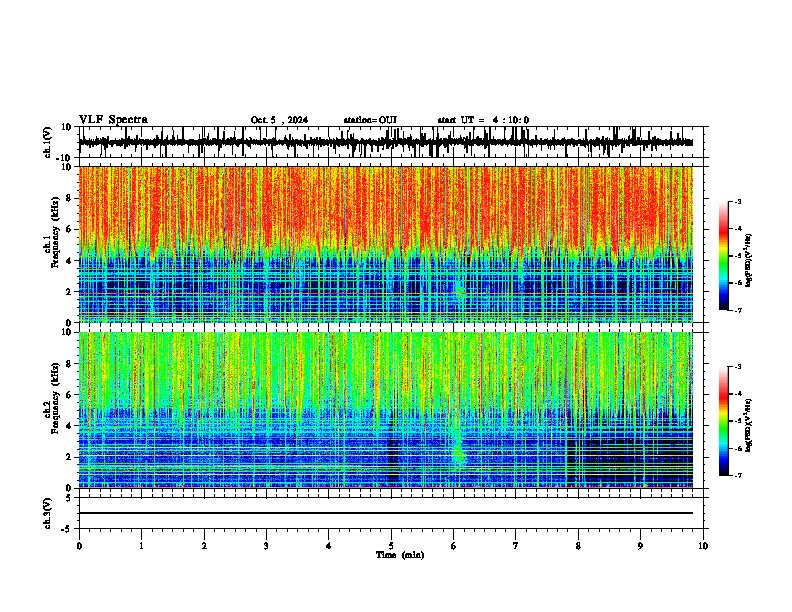Click time axis tick label "2"
The width and height of the screenshot is (792, 612).
[x=204, y=546]
